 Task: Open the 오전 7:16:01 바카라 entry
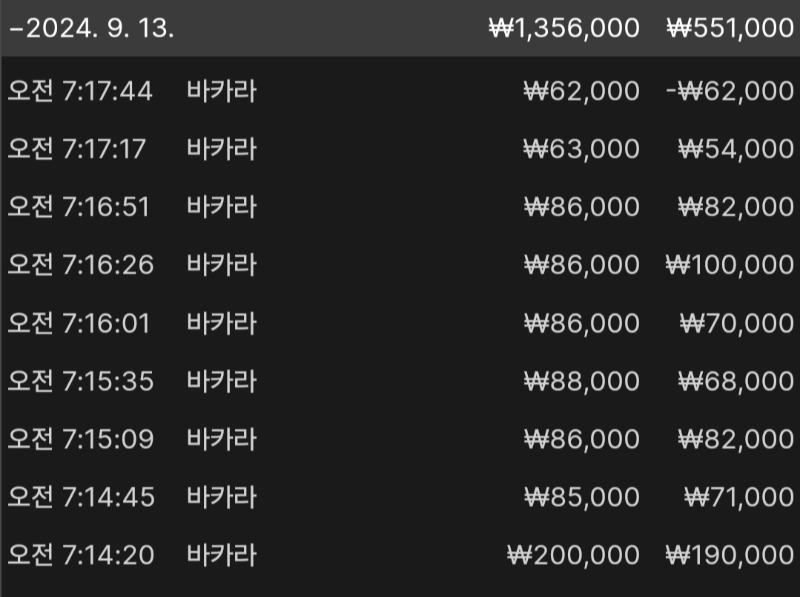400,323
